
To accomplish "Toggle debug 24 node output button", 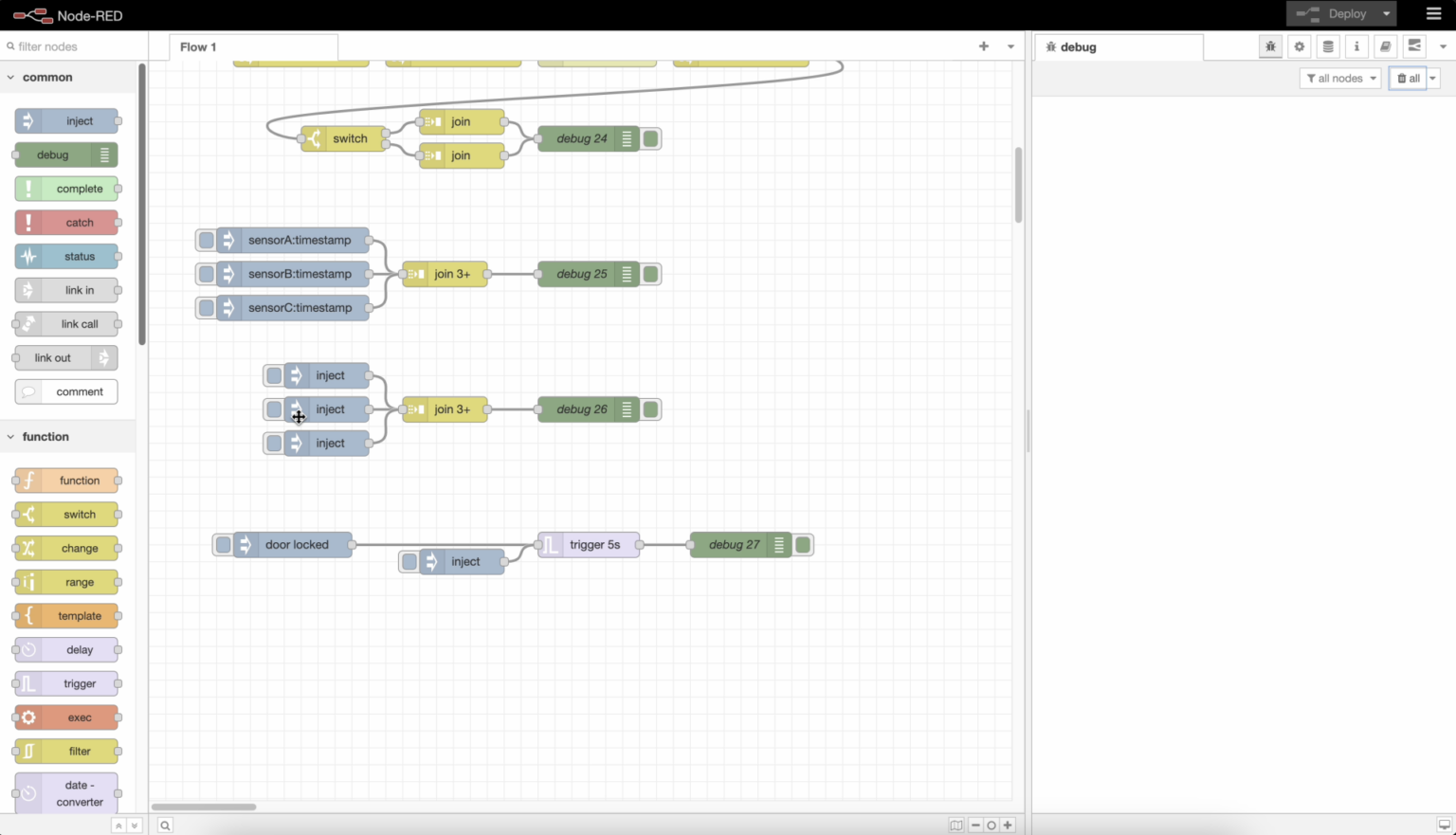I will [651, 139].
